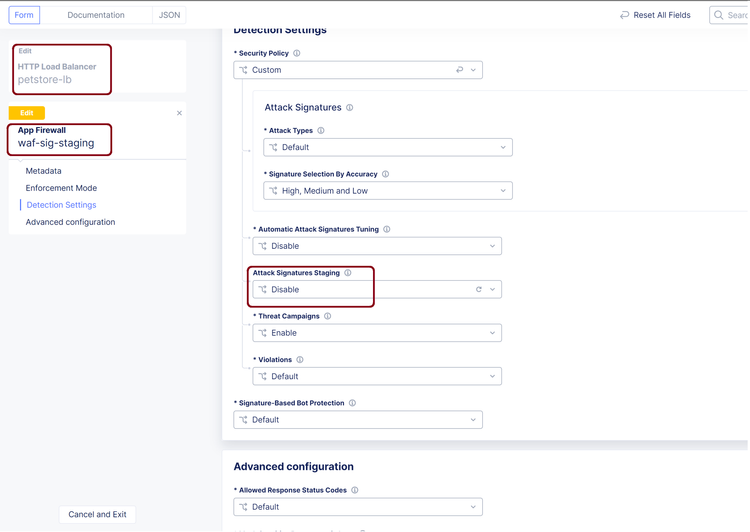The width and height of the screenshot is (750, 532).
Task: Expand Signature Selection By Accuracy dropdown
Action: click(x=388, y=191)
